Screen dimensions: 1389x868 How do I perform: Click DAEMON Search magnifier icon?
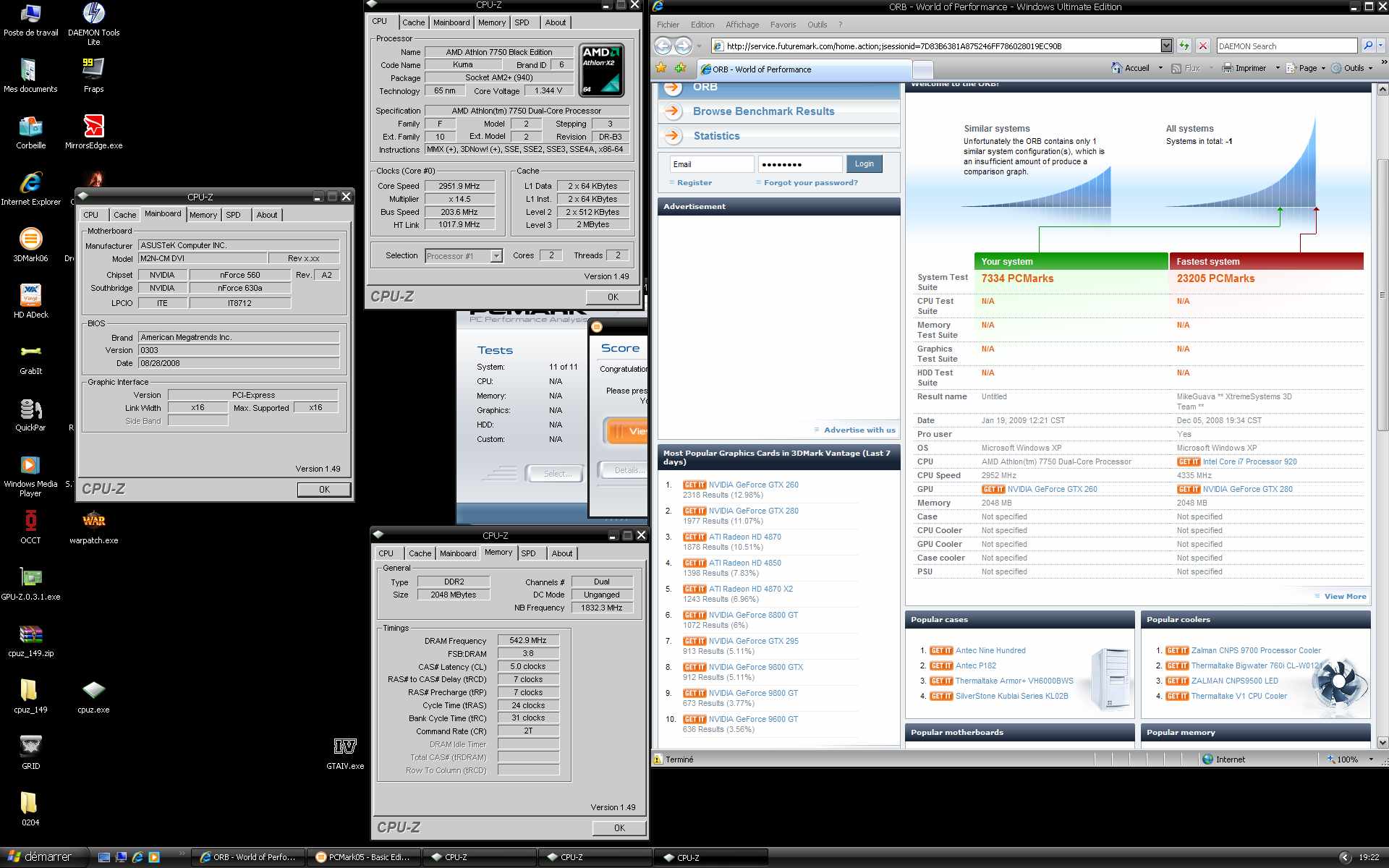point(1367,46)
